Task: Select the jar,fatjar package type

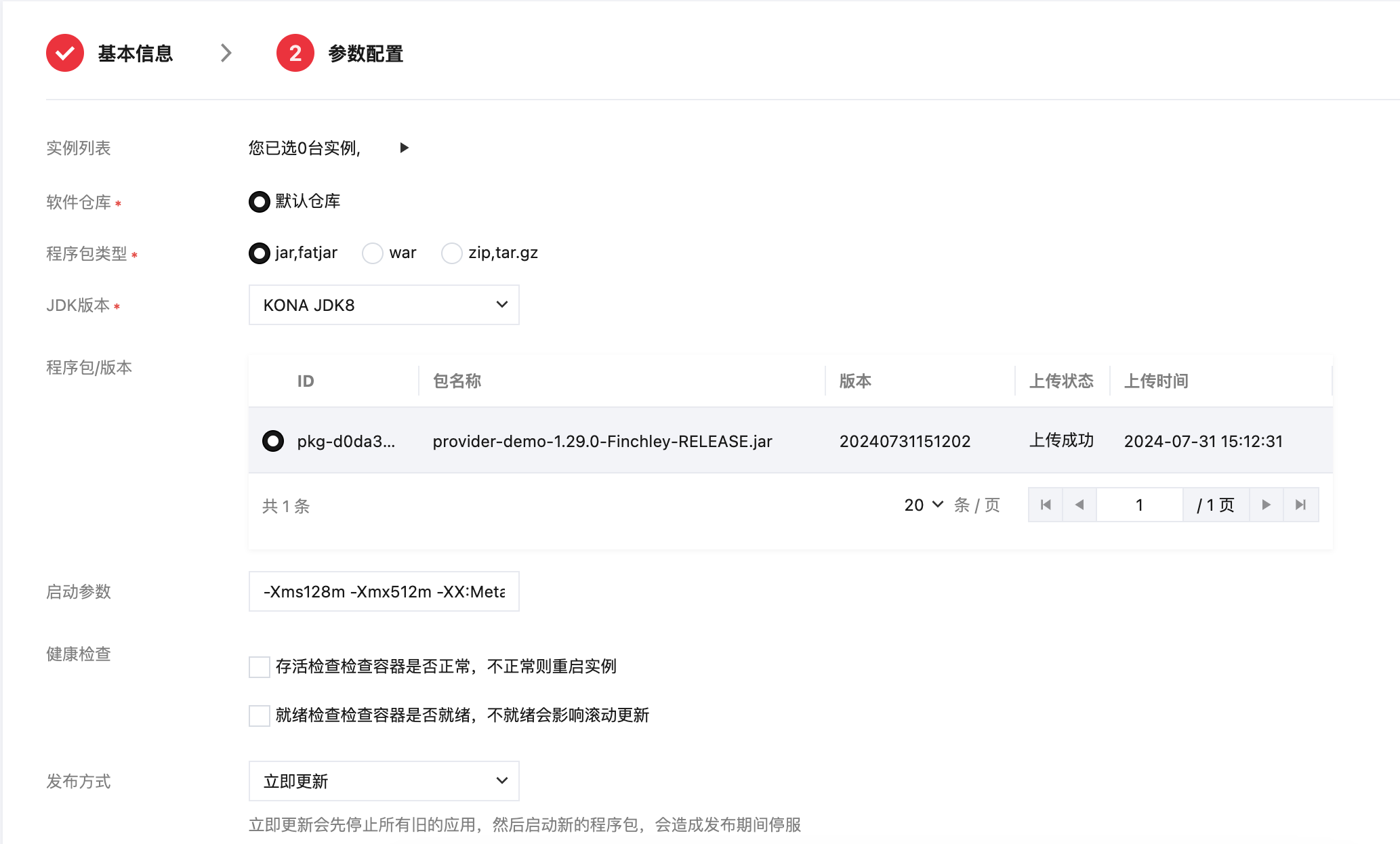Action: [260, 253]
